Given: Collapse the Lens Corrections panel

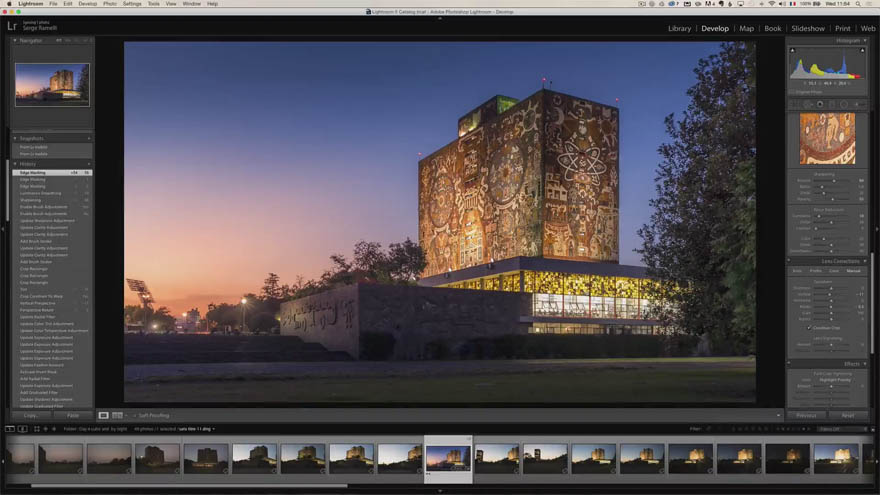Looking at the screenshot, I should click(865, 261).
